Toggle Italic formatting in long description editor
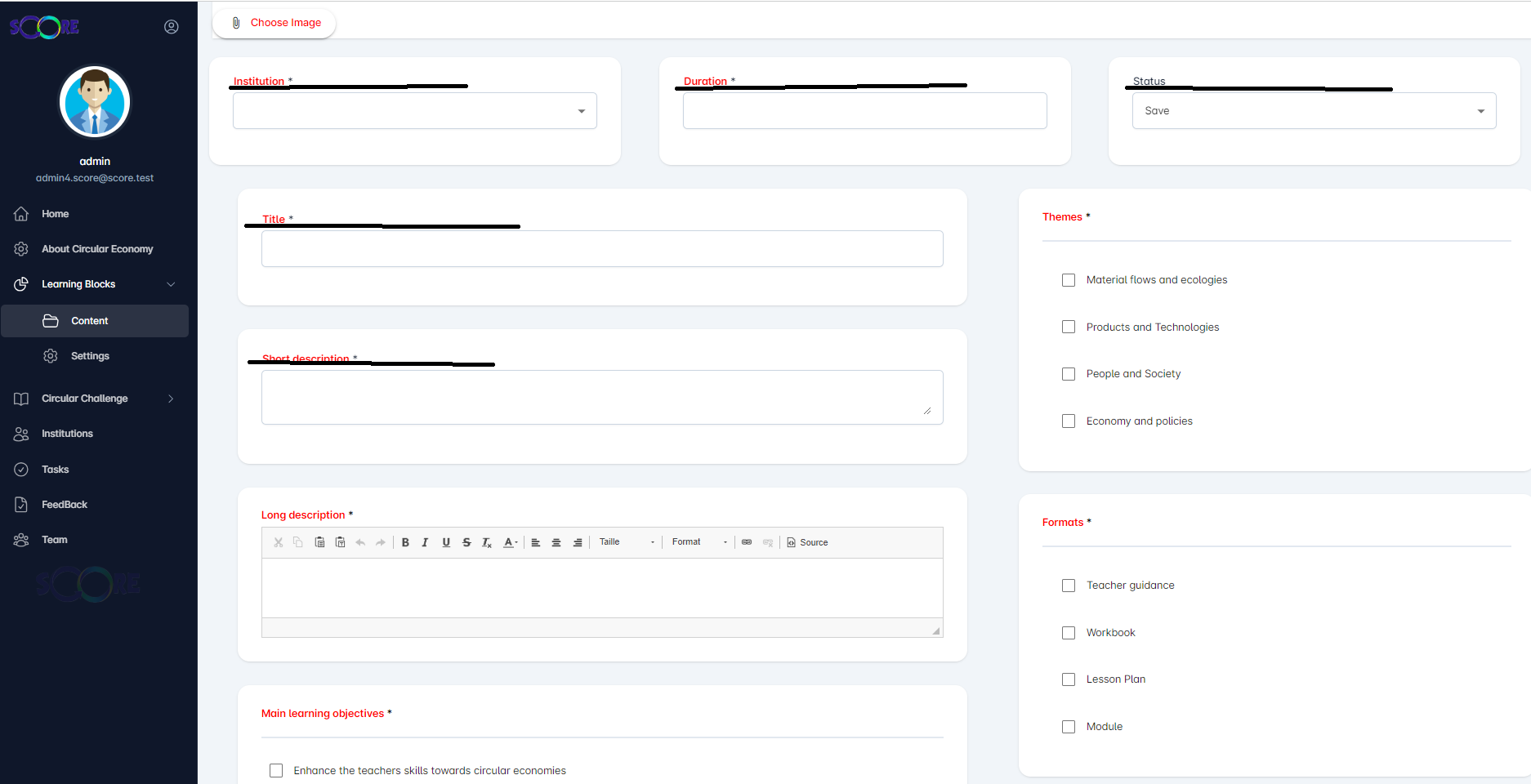Screen dimensions: 1531x784 [425, 542]
